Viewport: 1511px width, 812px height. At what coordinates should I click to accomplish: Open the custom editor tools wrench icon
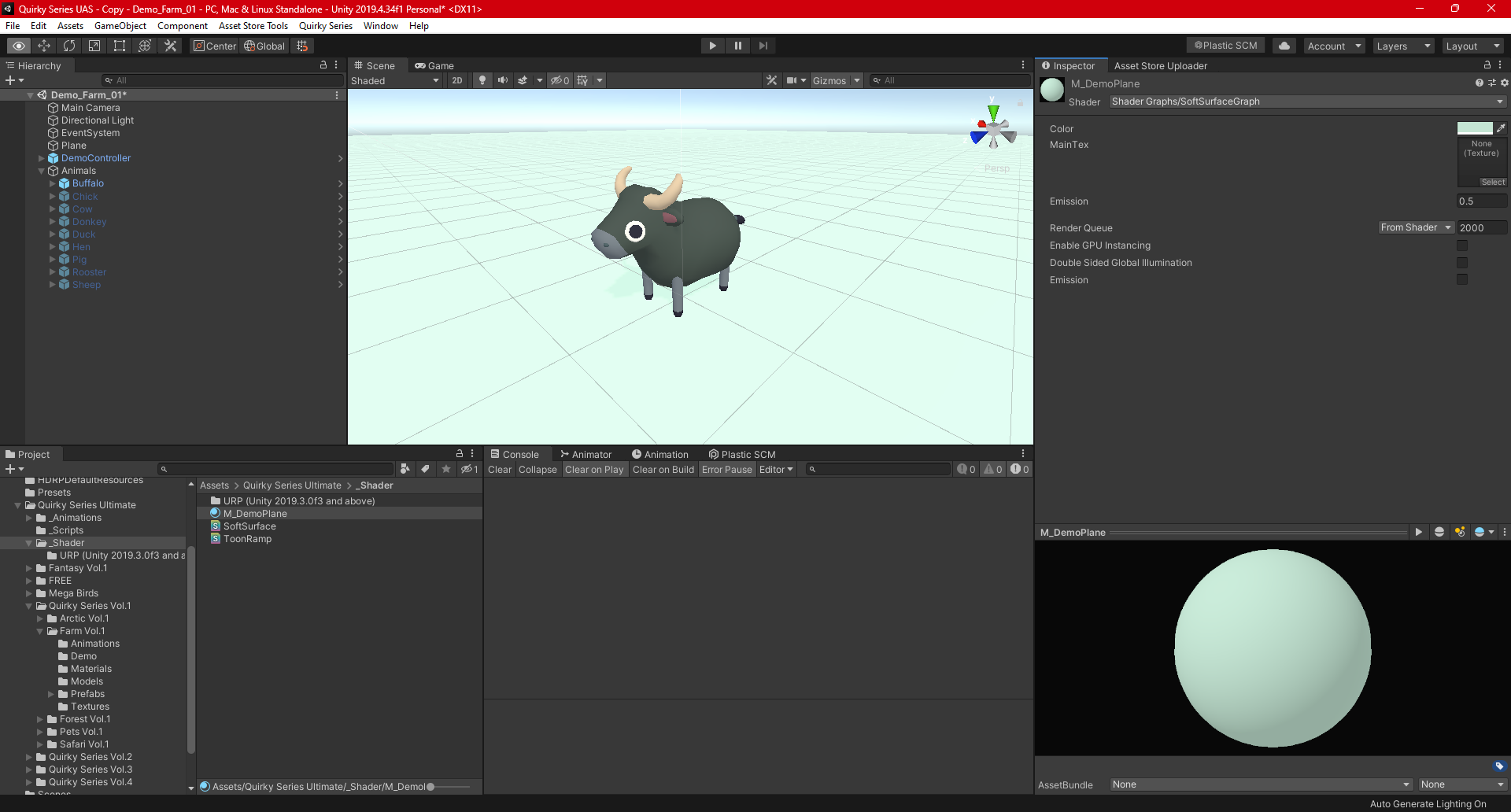[170, 46]
